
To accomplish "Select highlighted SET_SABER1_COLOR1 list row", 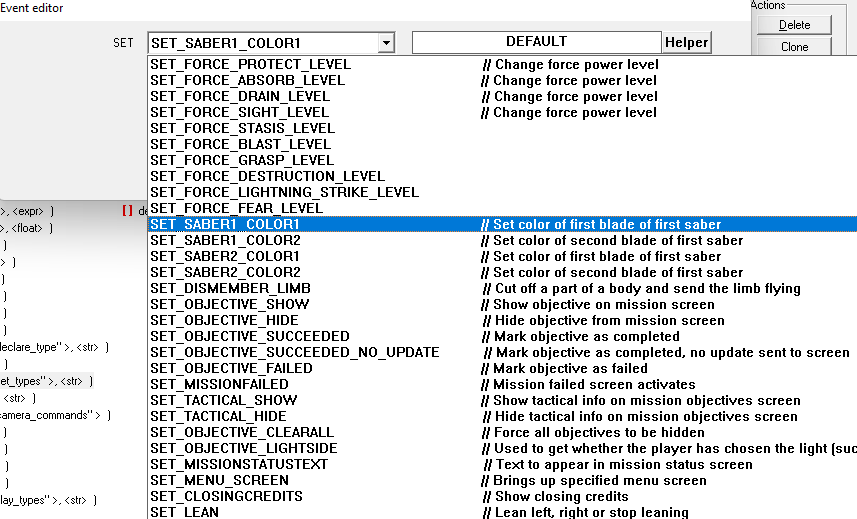I will click(502, 224).
